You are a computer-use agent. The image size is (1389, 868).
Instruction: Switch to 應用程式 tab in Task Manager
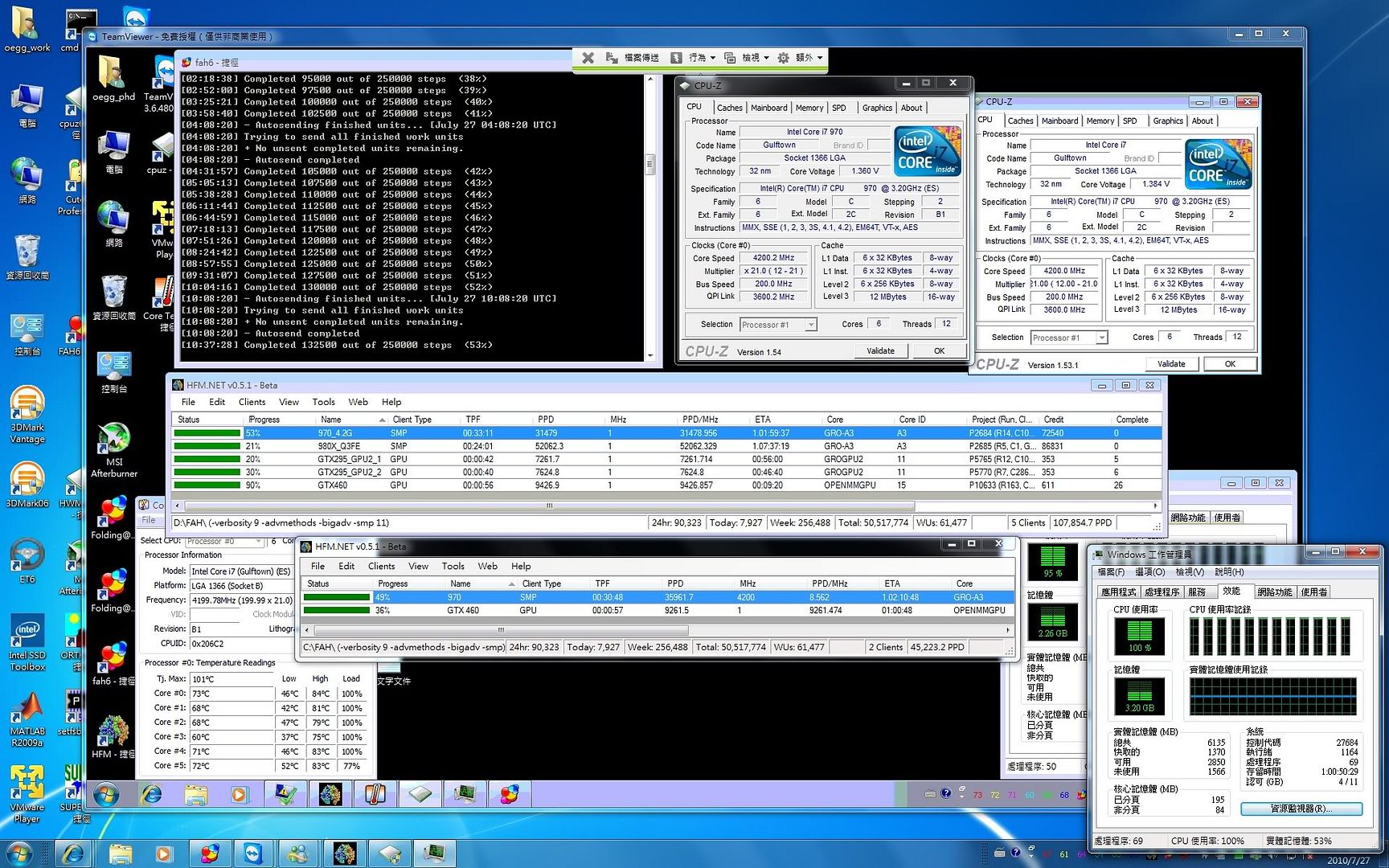coord(1118,592)
